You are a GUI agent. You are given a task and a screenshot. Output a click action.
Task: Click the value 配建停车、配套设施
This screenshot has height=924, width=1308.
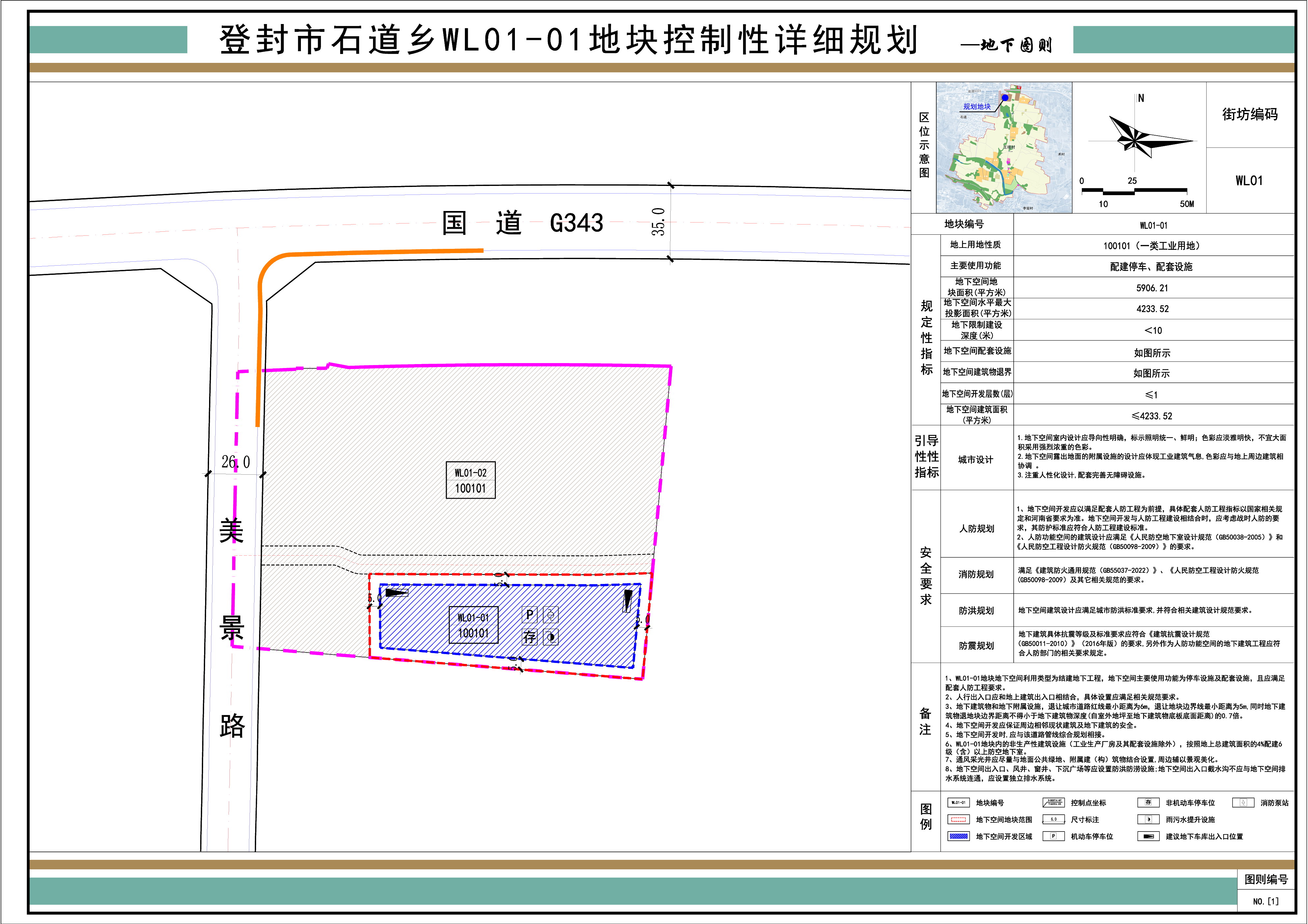click(1151, 267)
